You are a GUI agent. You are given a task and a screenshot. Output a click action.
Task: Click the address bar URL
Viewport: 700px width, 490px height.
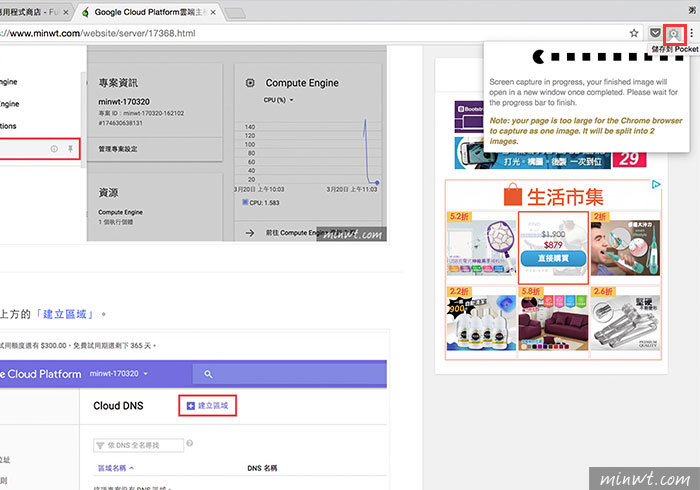pos(98,33)
